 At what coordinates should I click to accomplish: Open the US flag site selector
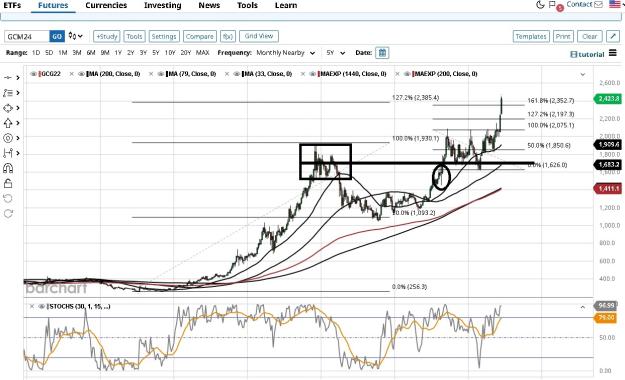tap(615, 4)
